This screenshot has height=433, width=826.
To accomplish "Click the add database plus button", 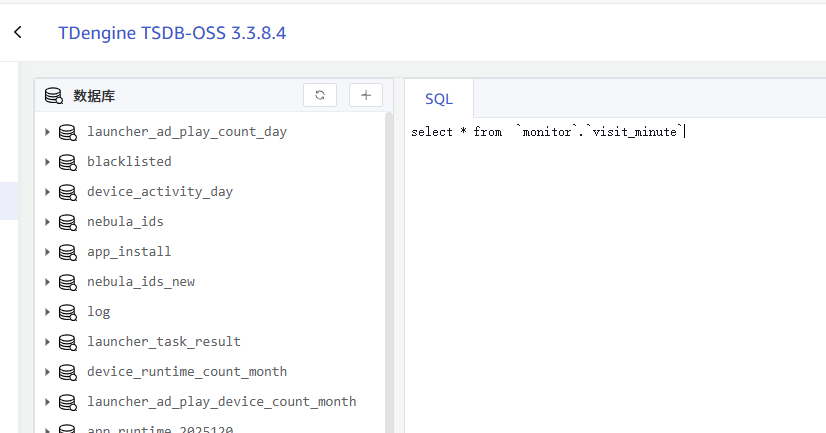I will [366, 95].
